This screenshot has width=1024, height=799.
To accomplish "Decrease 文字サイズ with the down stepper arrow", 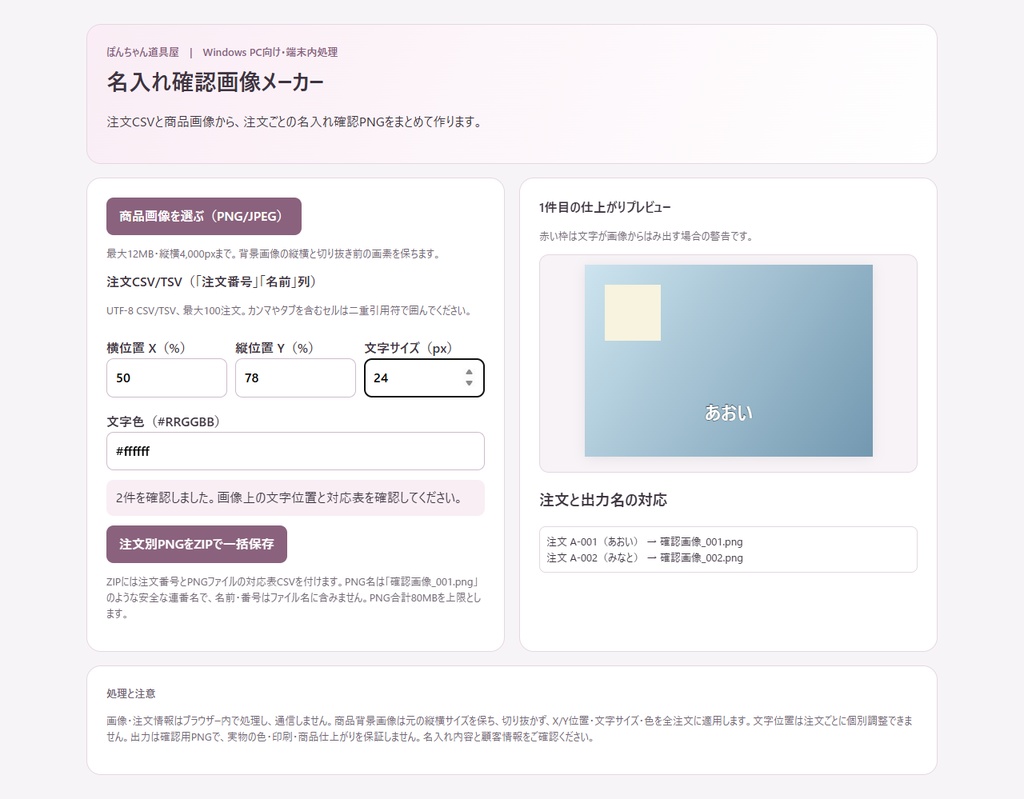I will 469,383.
